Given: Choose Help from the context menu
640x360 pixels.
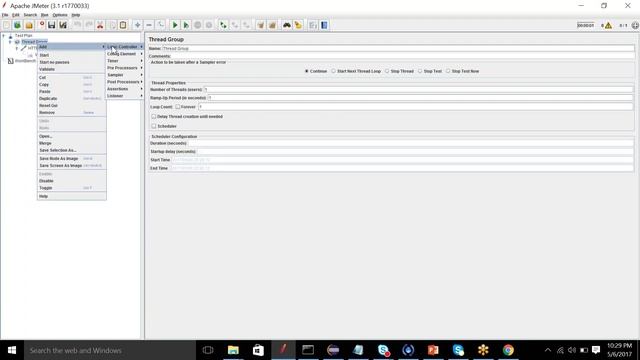Looking at the screenshot, I should tap(71, 196).
